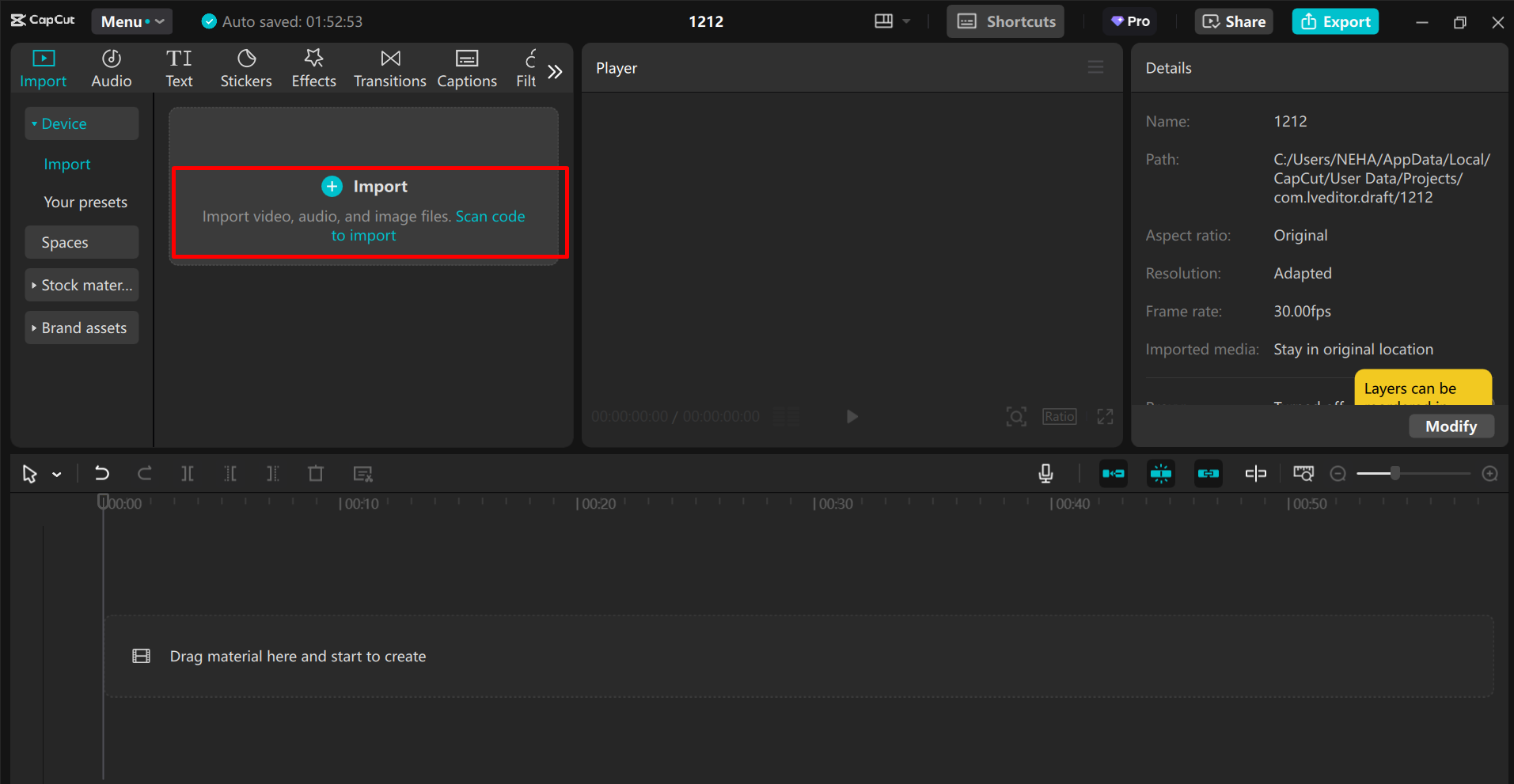Open Spaces in the sidebar
Screen dimensions: 1514x784
click(82, 242)
